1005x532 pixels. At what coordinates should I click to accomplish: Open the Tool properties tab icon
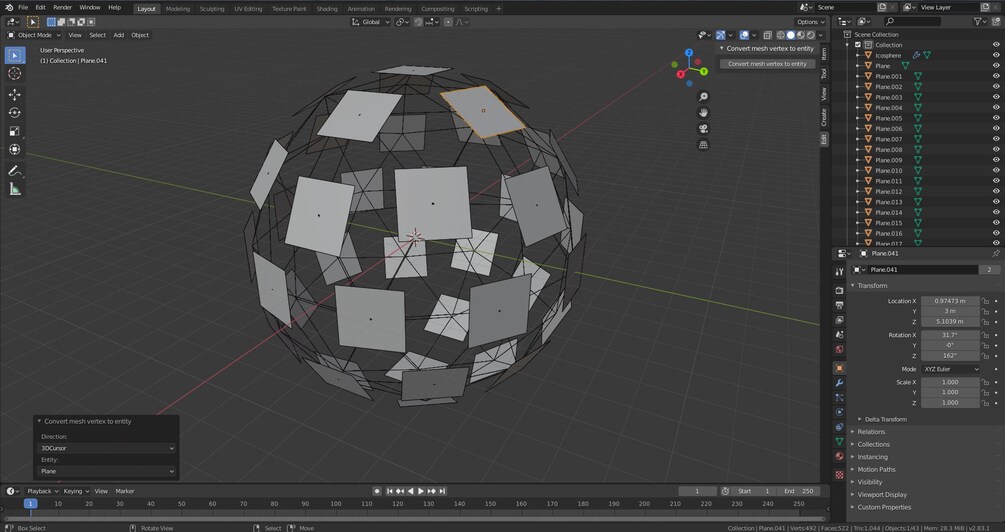pyautogui.click(x=839, y=272)
